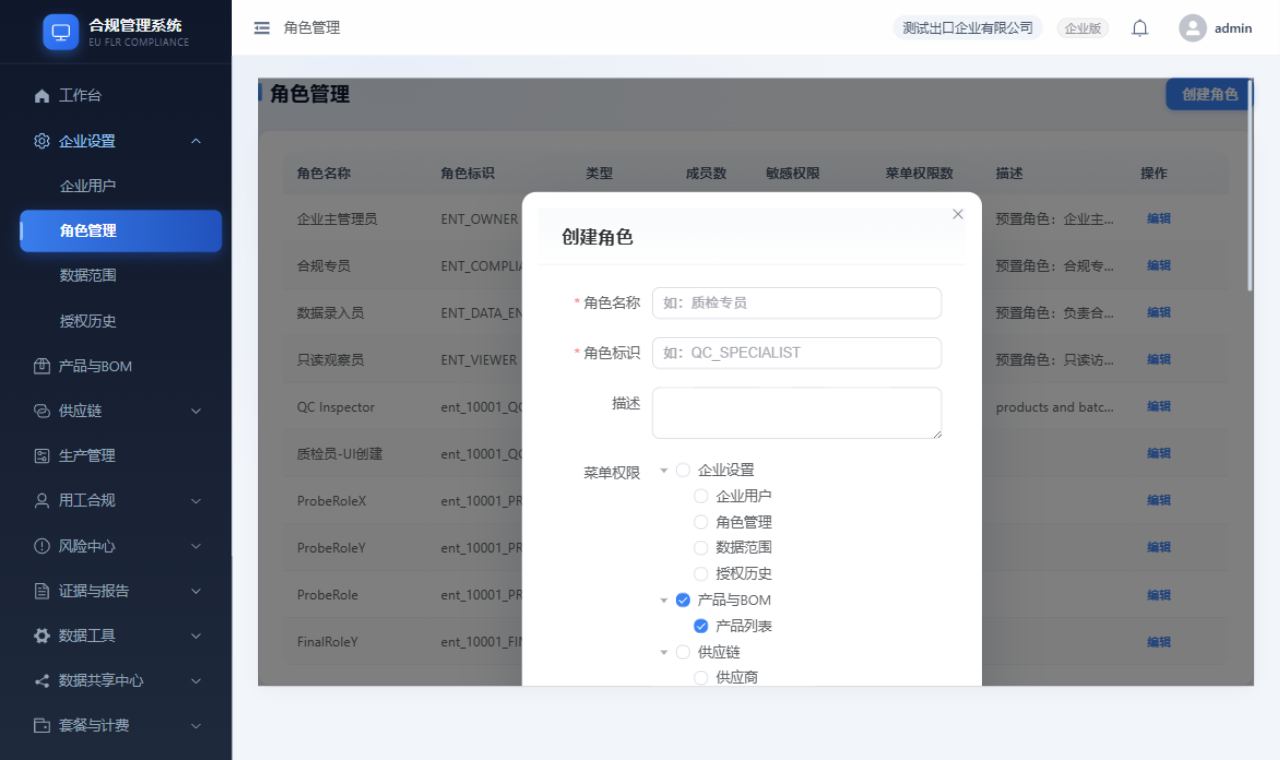The width and height of the screenshot is (1280, 760).
Task: Click the sidebar collapse hamburger icon
Action: [262, 28]
